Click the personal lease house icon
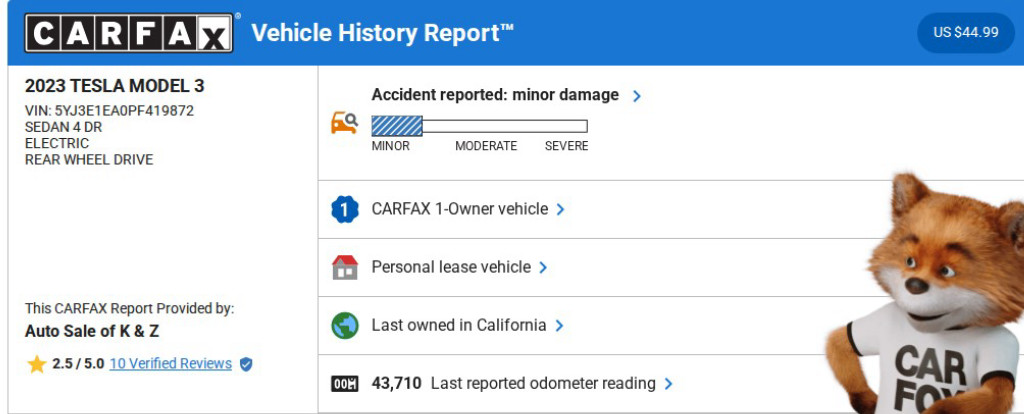1024x414 pixels. (344, 268)
